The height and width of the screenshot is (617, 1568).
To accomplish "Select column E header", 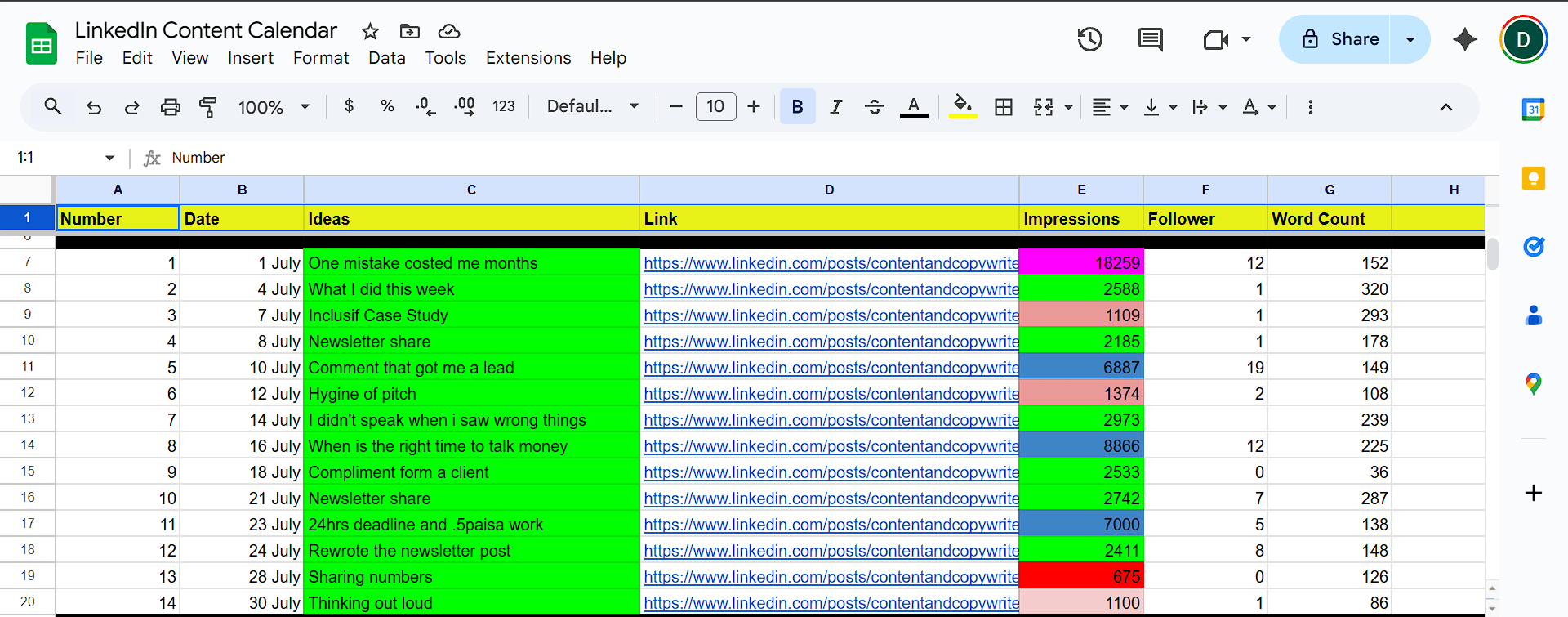I will click(1081, 190).
